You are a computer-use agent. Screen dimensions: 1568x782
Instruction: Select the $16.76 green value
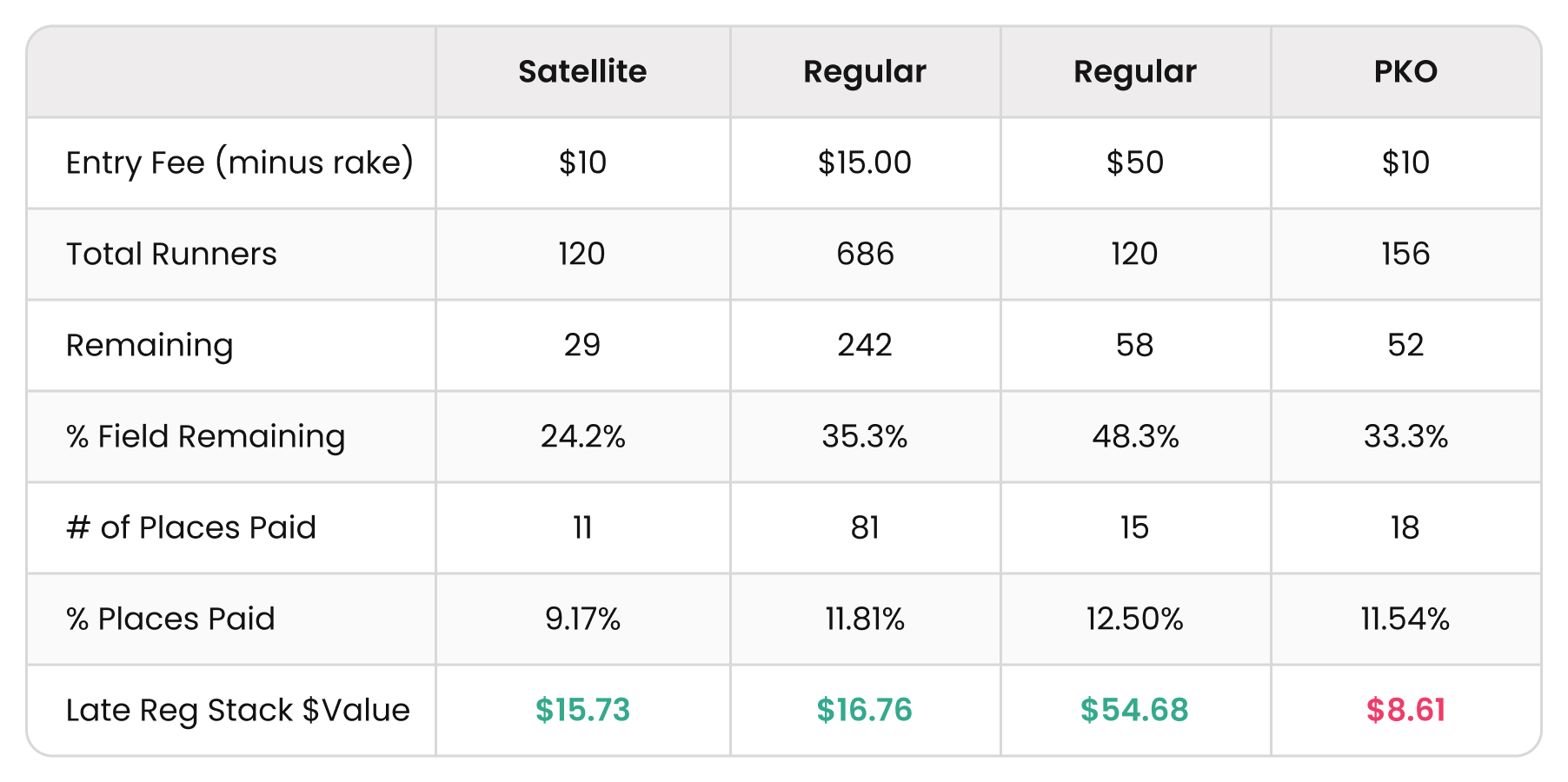click(864, 710)
